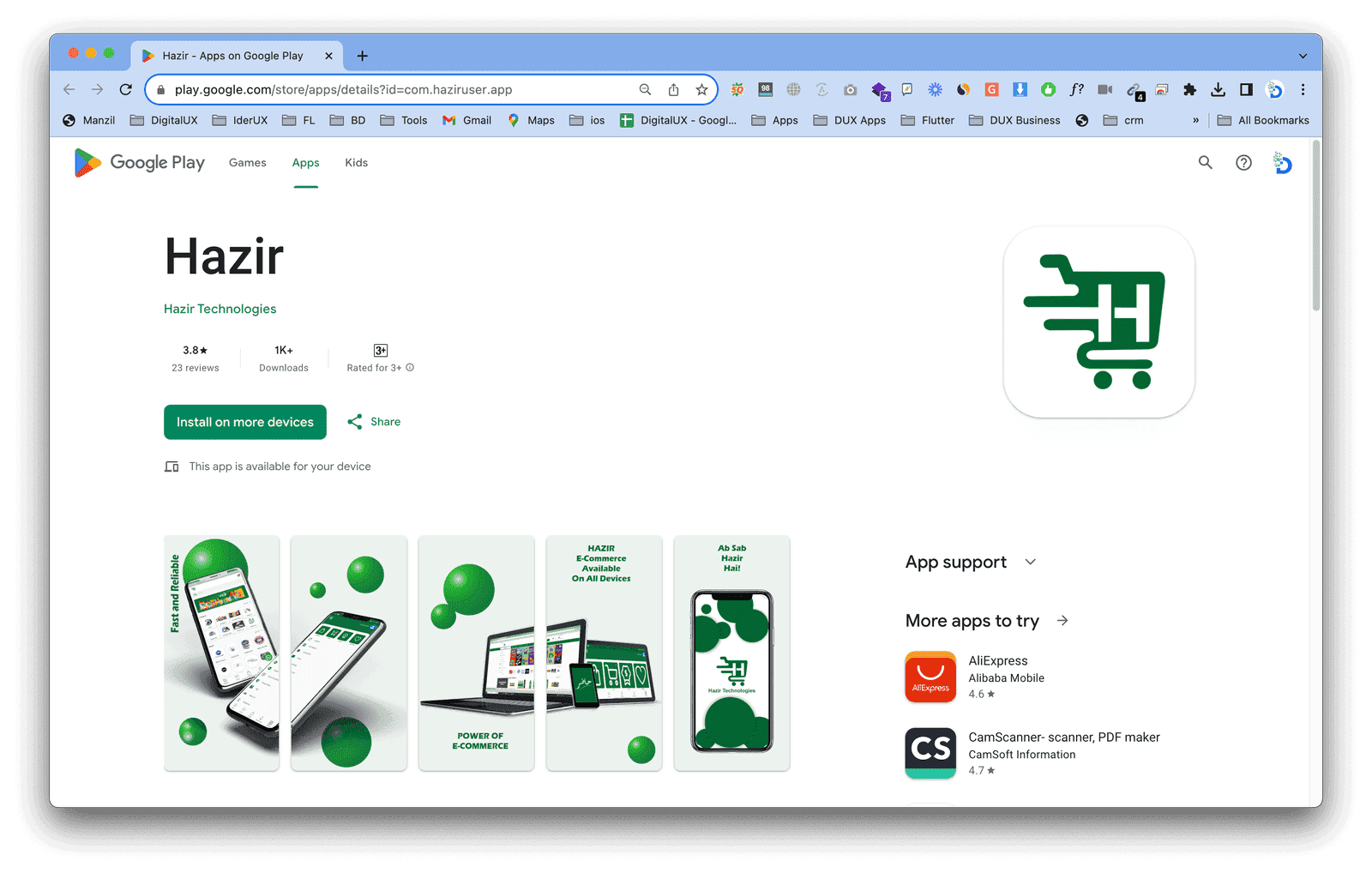Close the Hazir browser tab

click(328, 56)
